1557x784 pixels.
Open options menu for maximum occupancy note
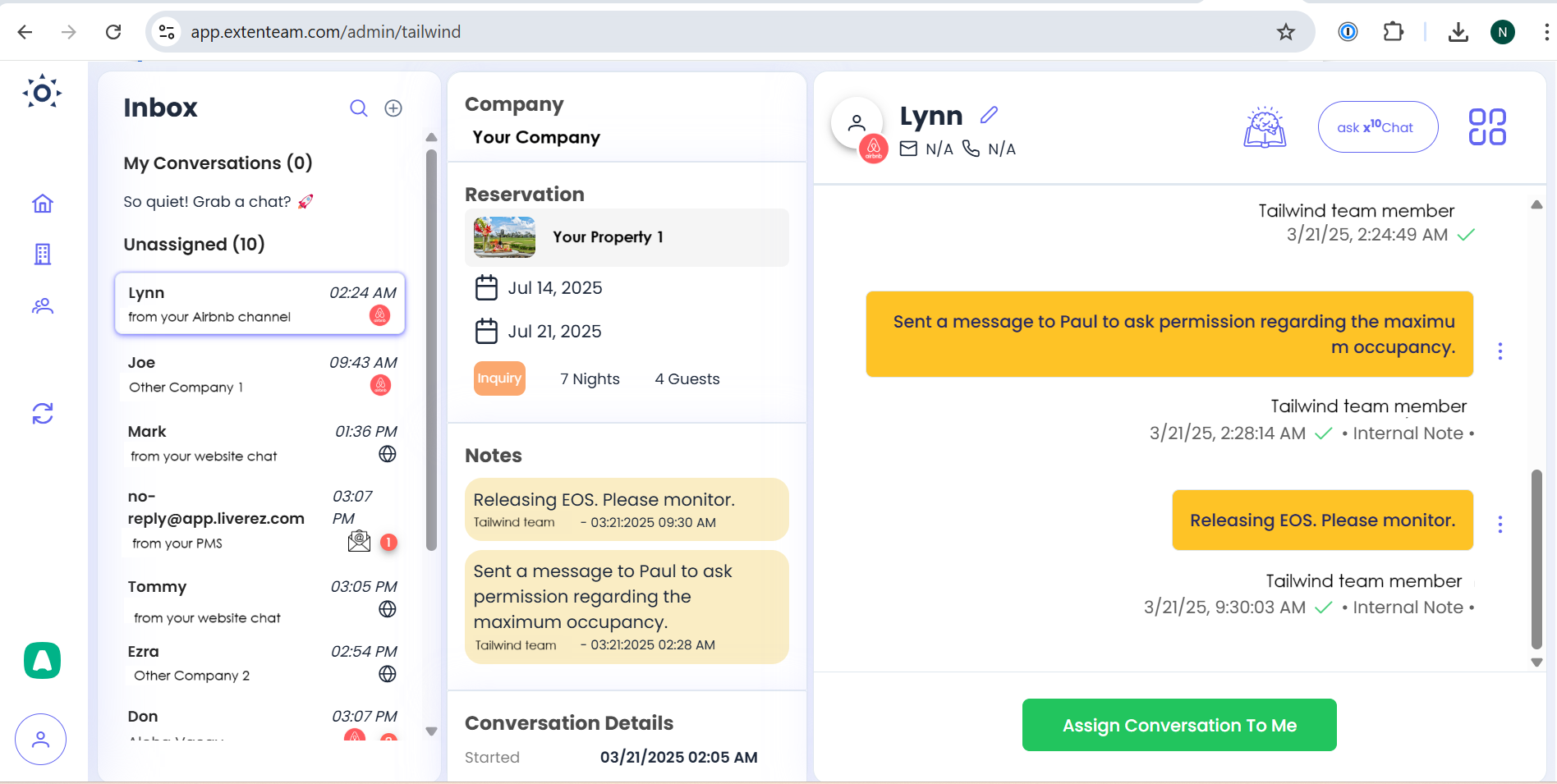pos(1500,351)
